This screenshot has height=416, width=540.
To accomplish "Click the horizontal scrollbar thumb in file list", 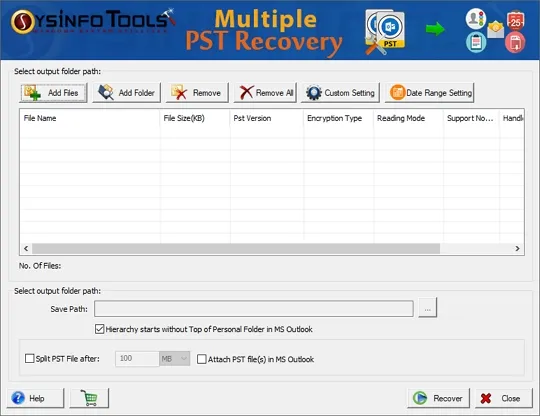I will (236, 248).
